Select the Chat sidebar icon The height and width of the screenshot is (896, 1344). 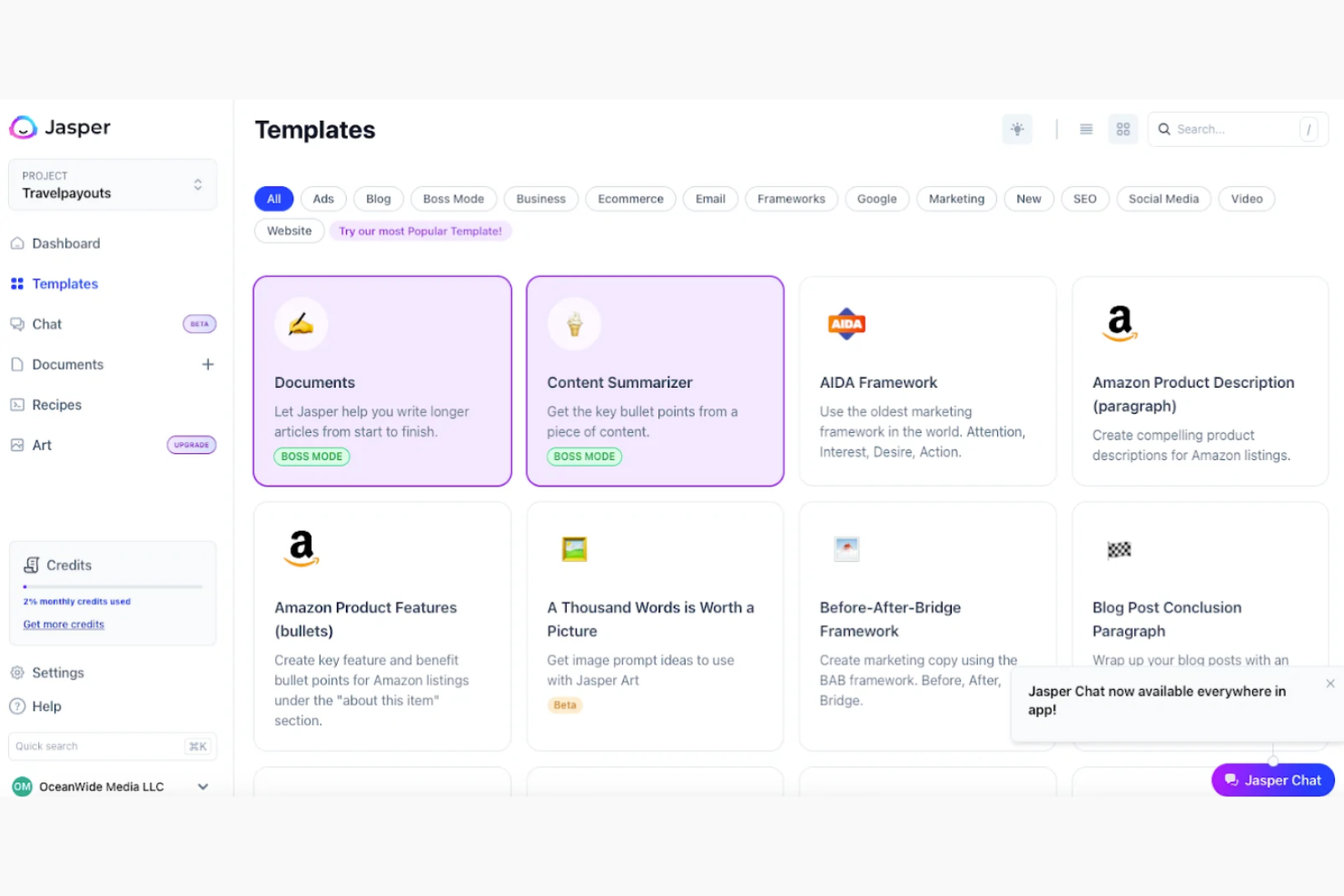17,324
